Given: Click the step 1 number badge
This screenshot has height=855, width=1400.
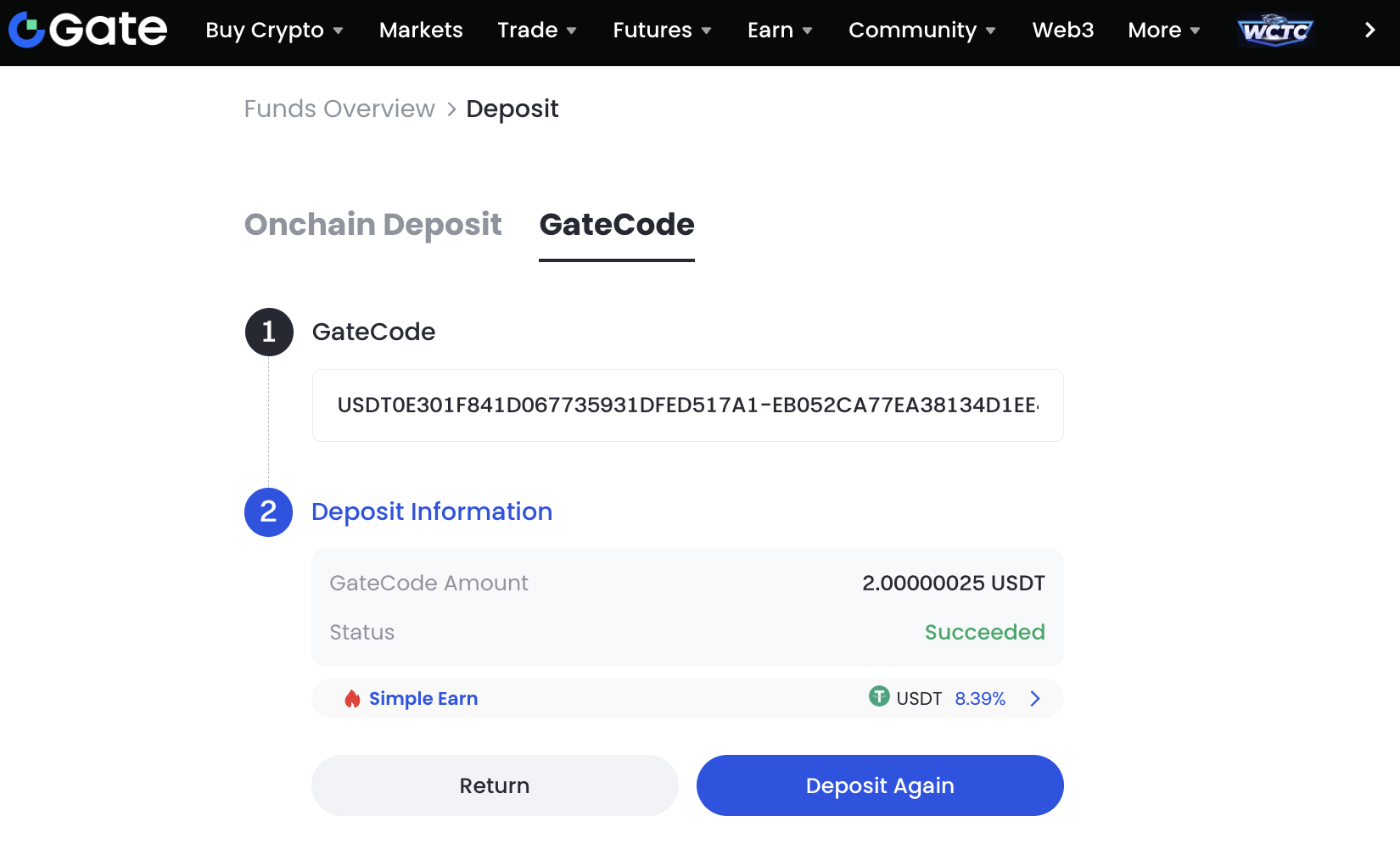Looking at the screenshot, I should [269, 332].
